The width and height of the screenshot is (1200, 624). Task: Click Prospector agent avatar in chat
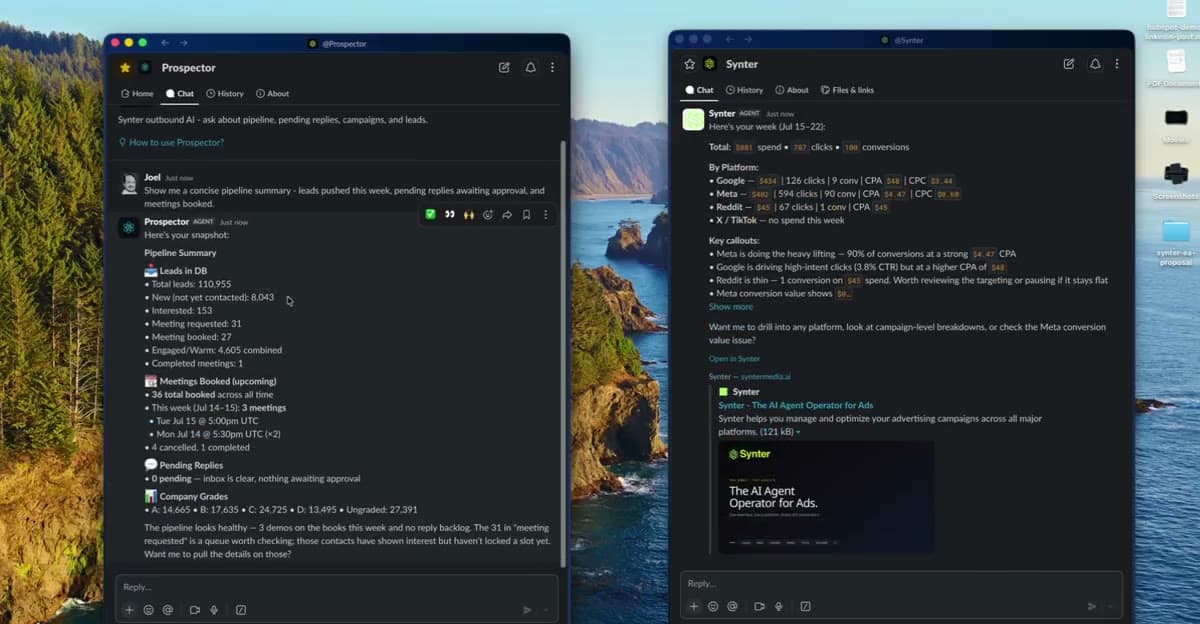coord(129,227)
